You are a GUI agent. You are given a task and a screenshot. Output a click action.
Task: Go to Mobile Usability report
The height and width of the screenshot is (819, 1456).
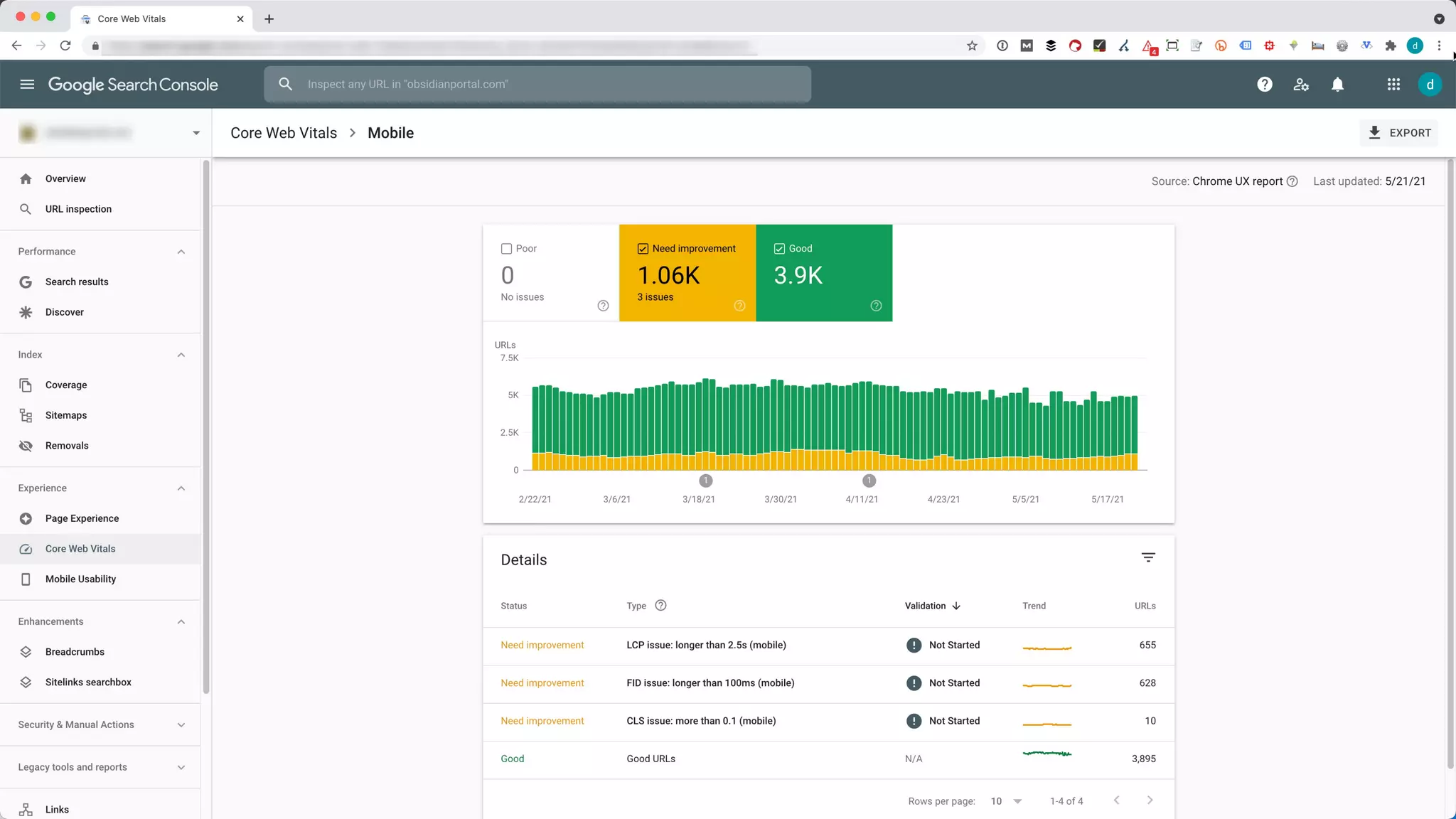(80, 579)
